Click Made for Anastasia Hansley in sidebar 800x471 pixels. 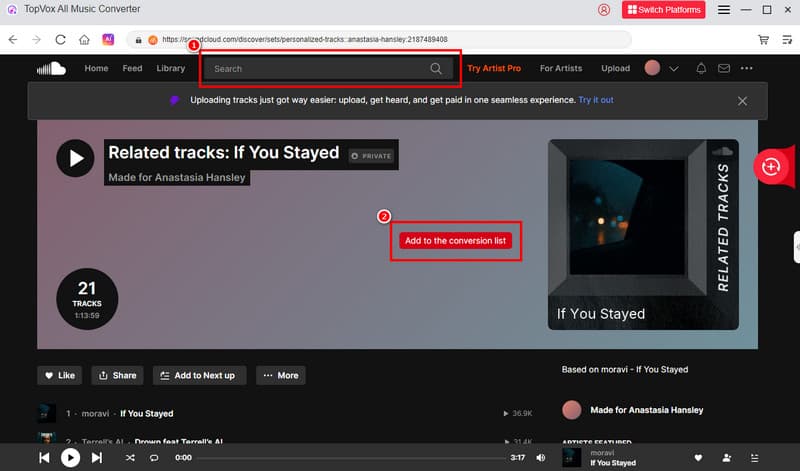(x=646, y=410)
